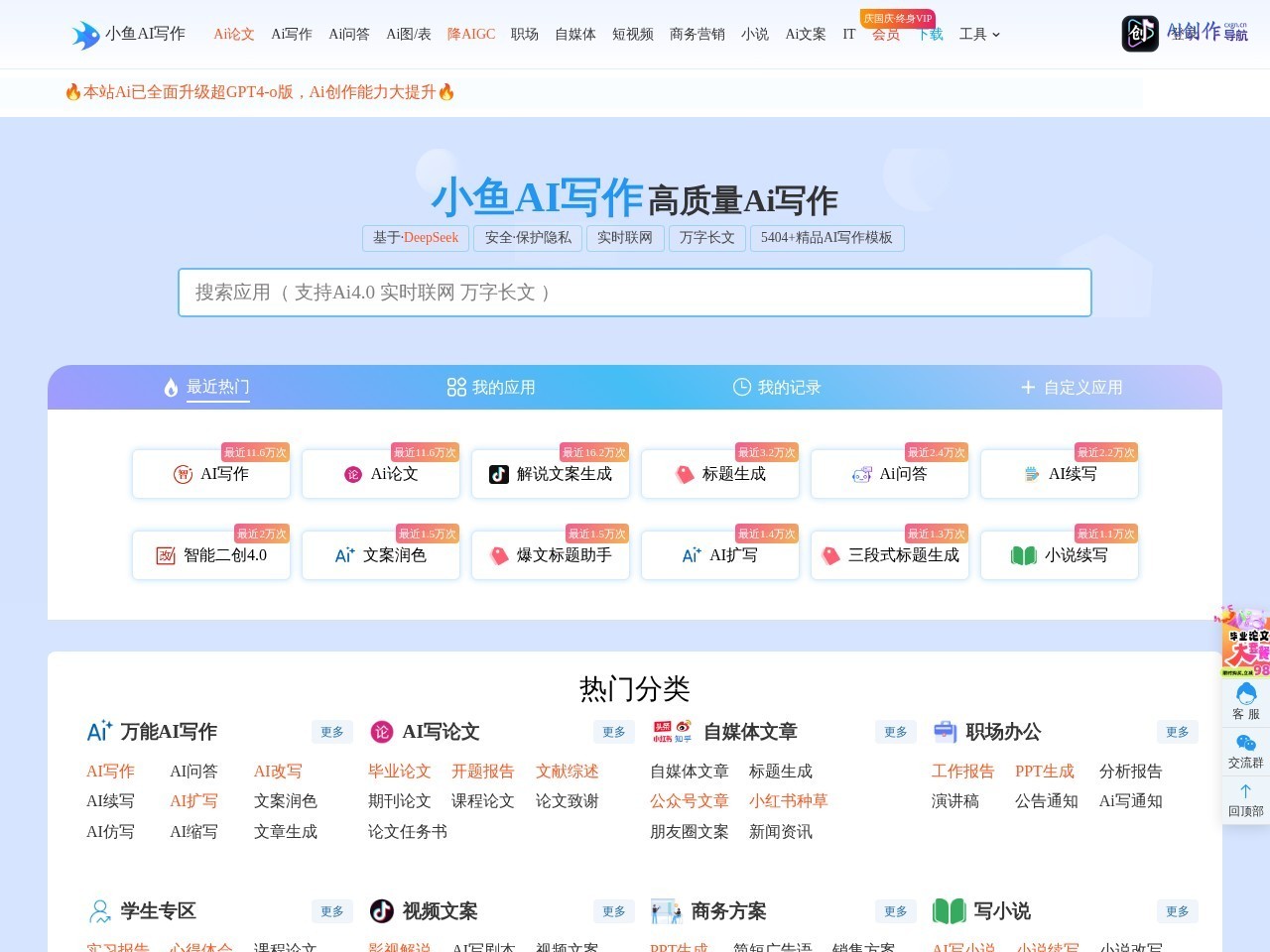Switch to the 最近热门 tab
Viewport: 1270px width, 952px height.
click(x=206, y=388)
